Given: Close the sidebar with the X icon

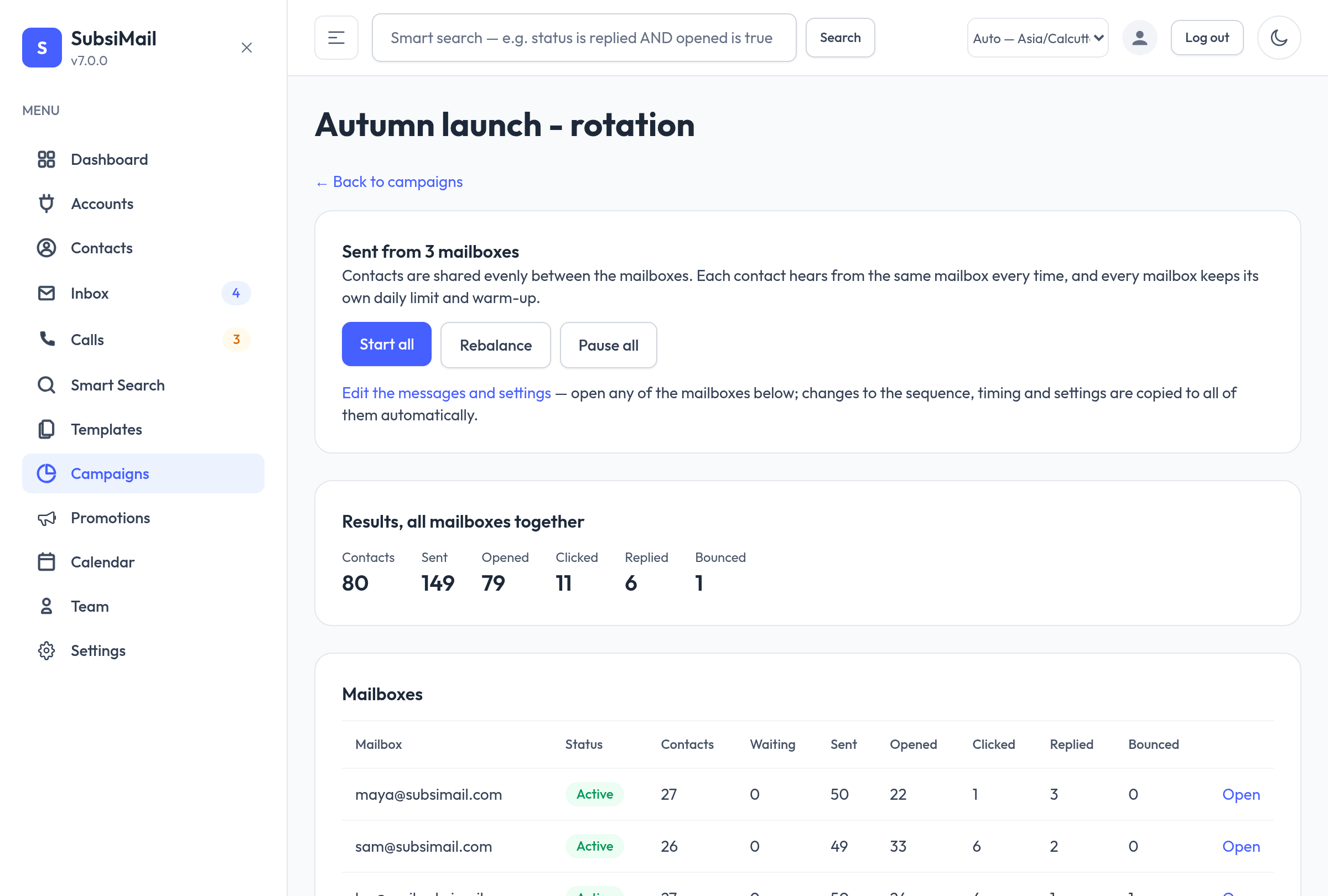Looking at the screenshot, I should [x=247, y=48].
